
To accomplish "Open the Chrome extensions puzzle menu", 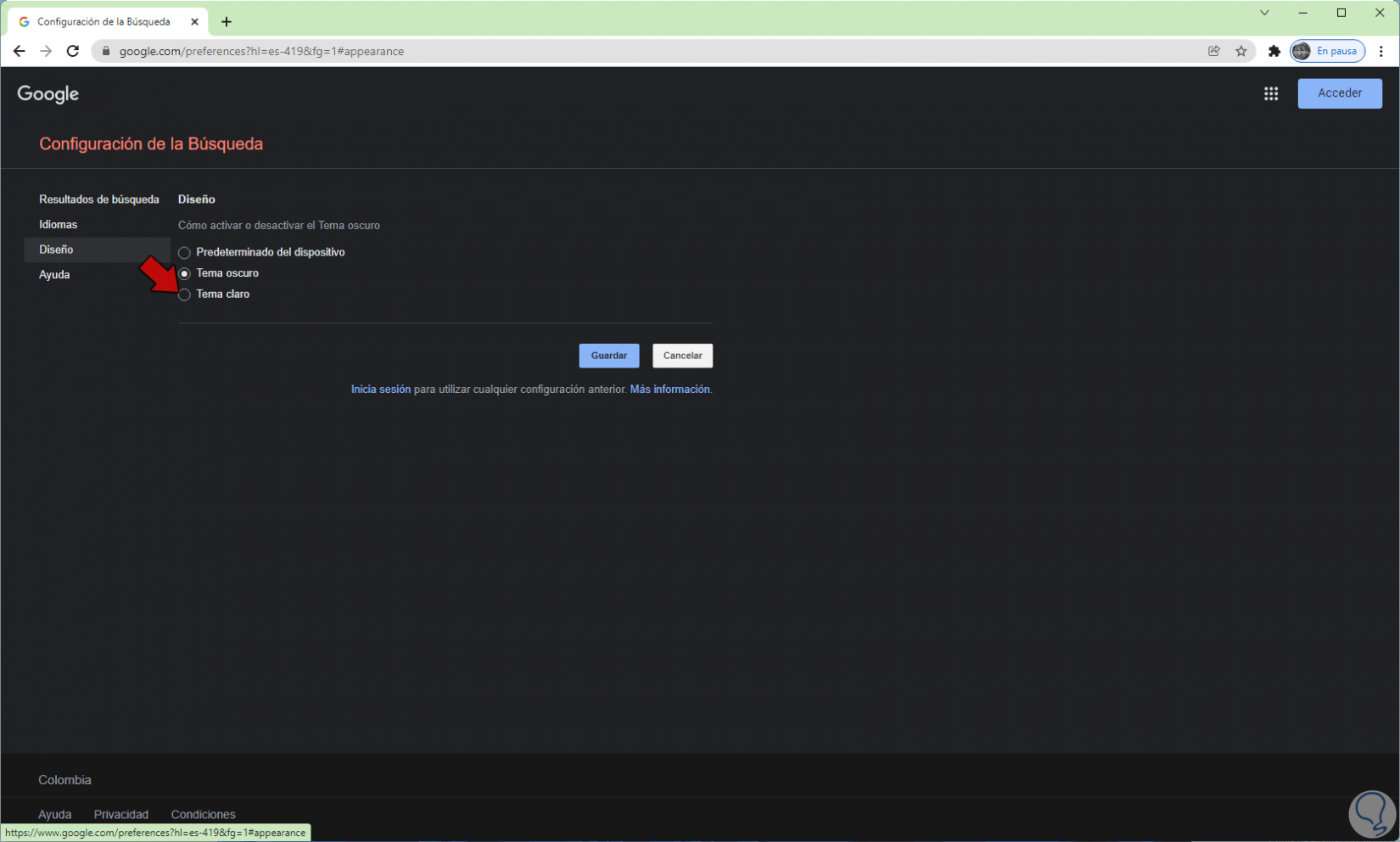I will pyautogui.click(x=1274, y=51).
